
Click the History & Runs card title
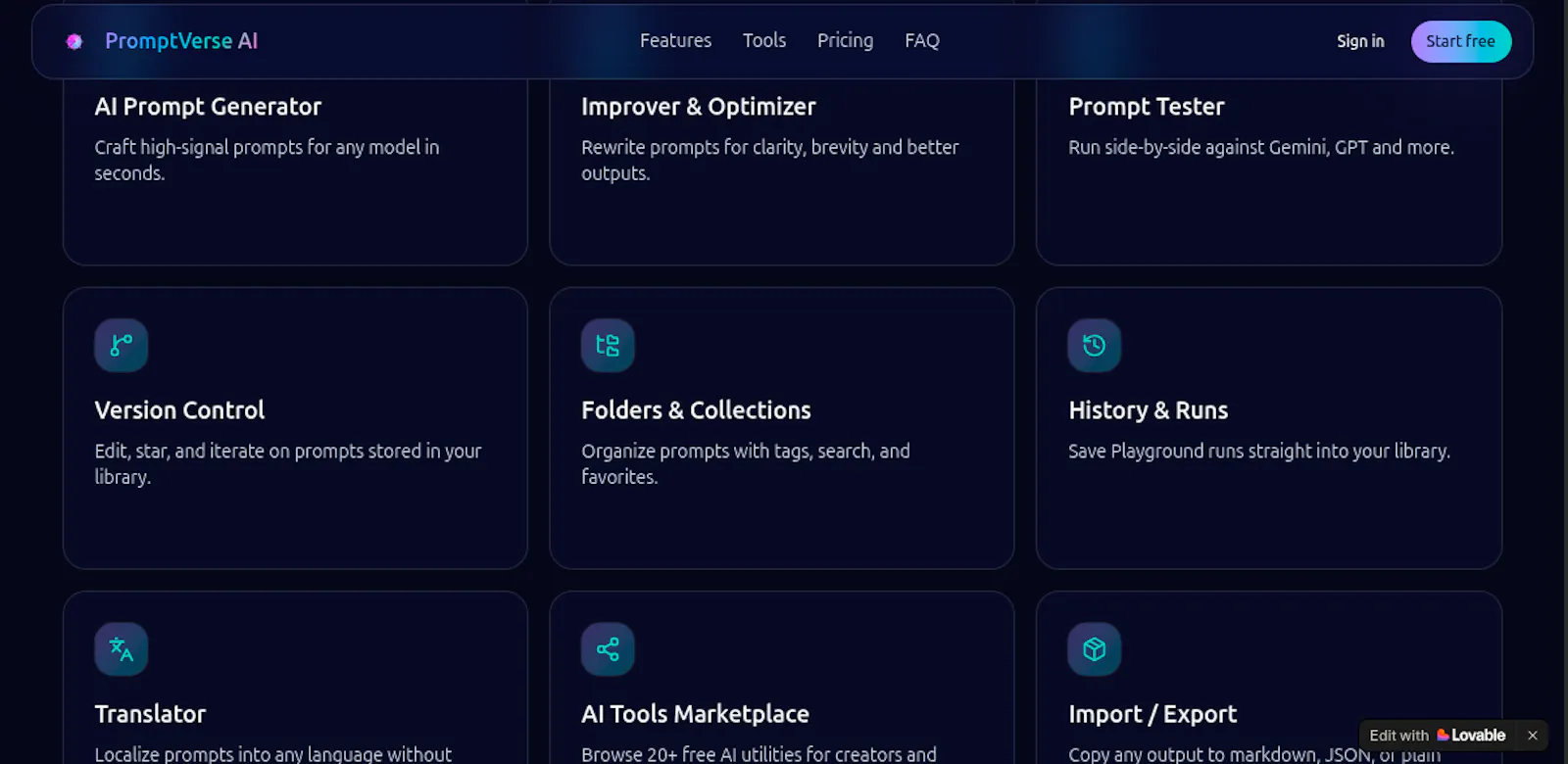(1148, 410)
